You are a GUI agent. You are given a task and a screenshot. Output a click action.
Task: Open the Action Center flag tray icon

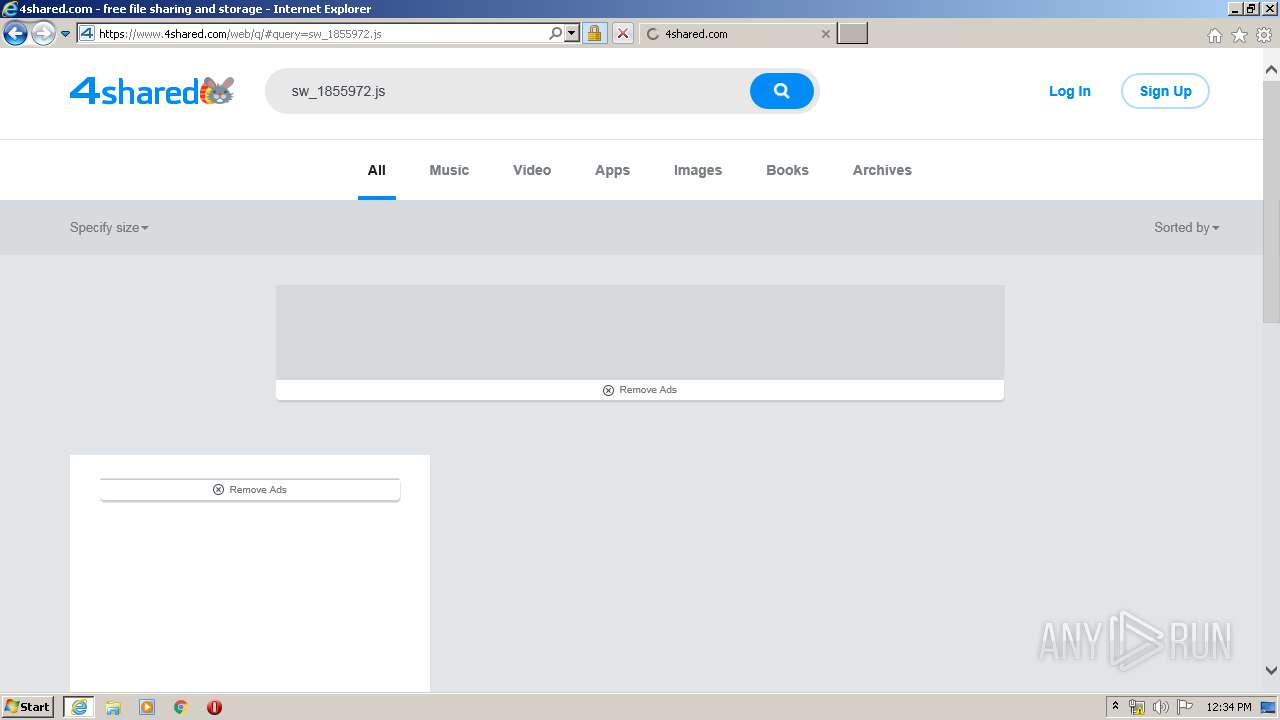pos(1185,707)
